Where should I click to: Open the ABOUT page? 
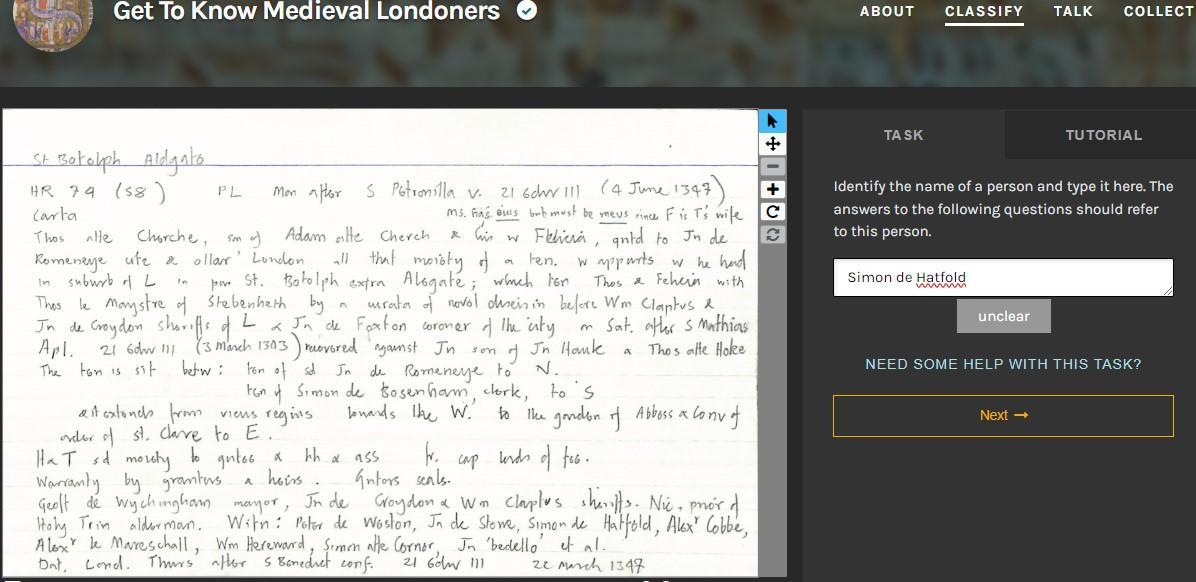(886, 11)
